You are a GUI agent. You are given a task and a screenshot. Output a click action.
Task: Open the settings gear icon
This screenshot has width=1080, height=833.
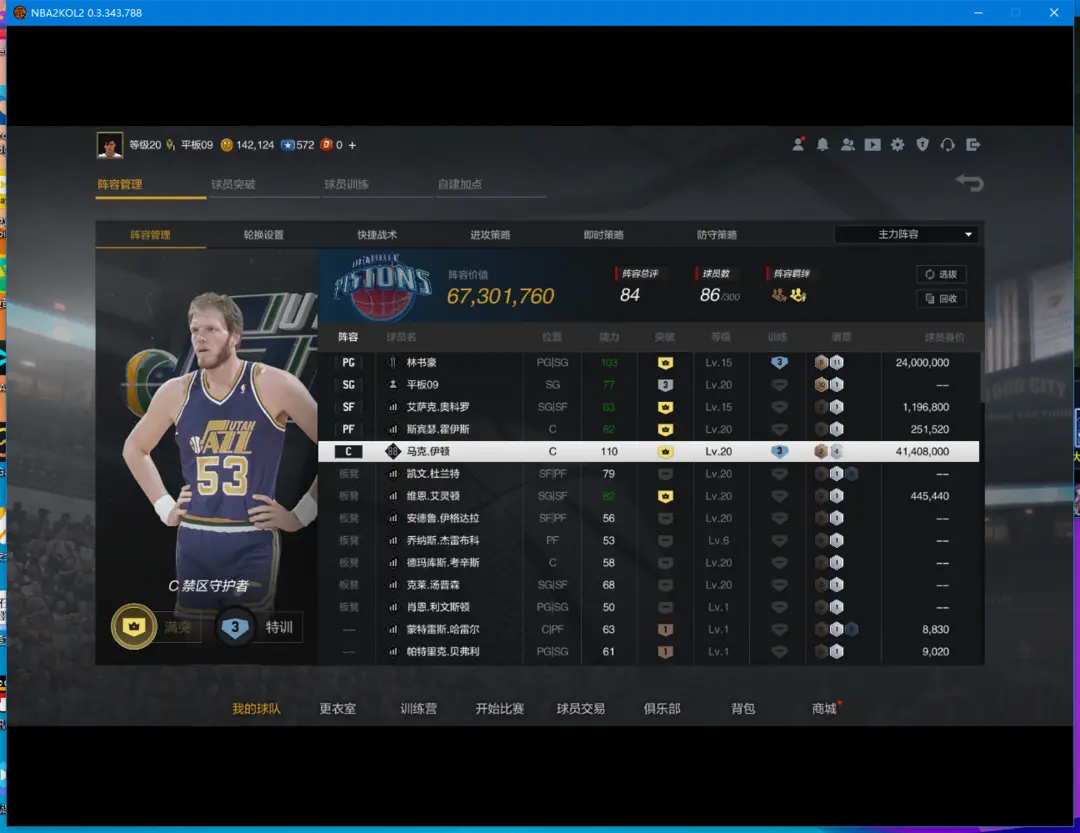coord(897,144)
